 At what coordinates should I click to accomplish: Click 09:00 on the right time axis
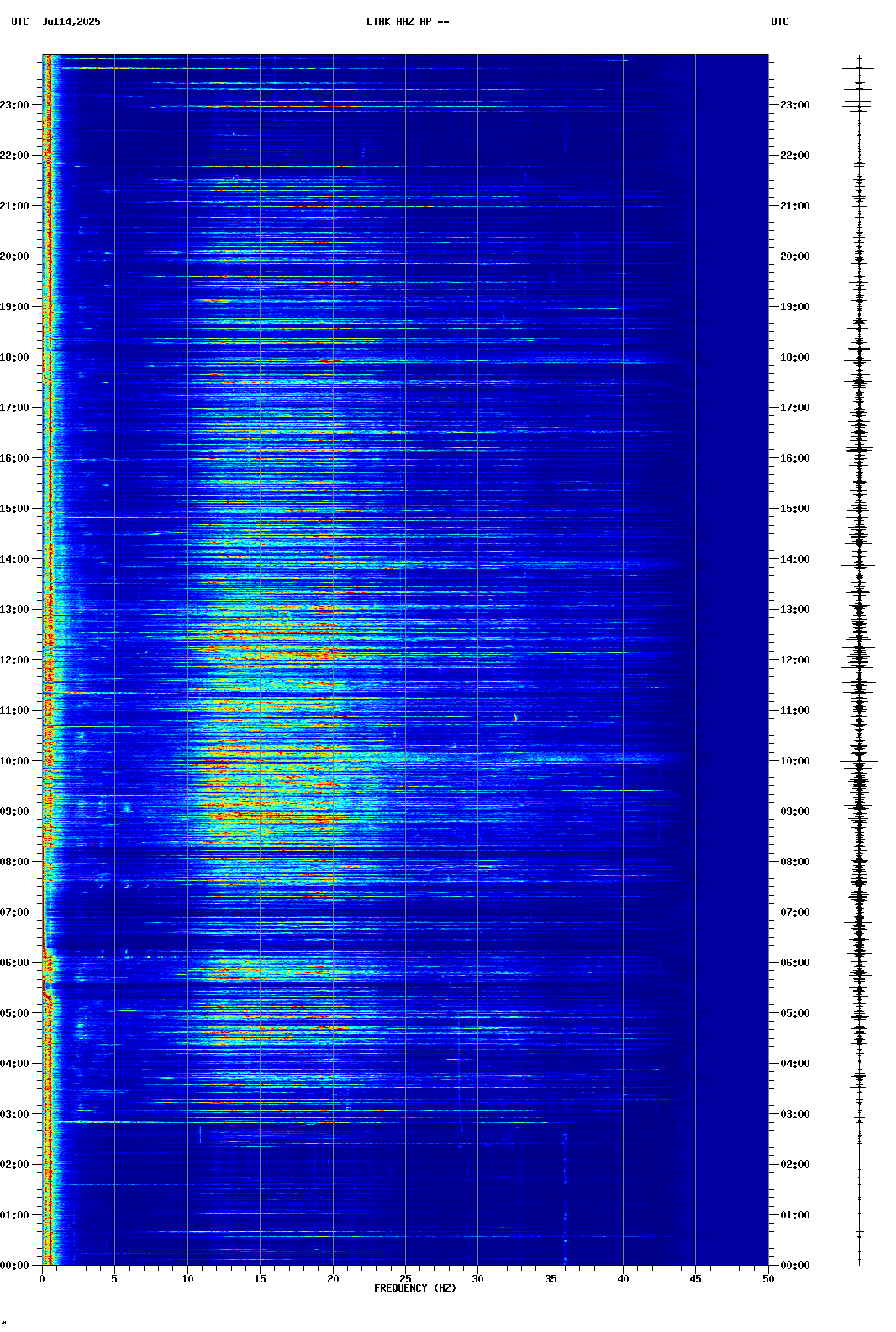click(x=795, y=811)
